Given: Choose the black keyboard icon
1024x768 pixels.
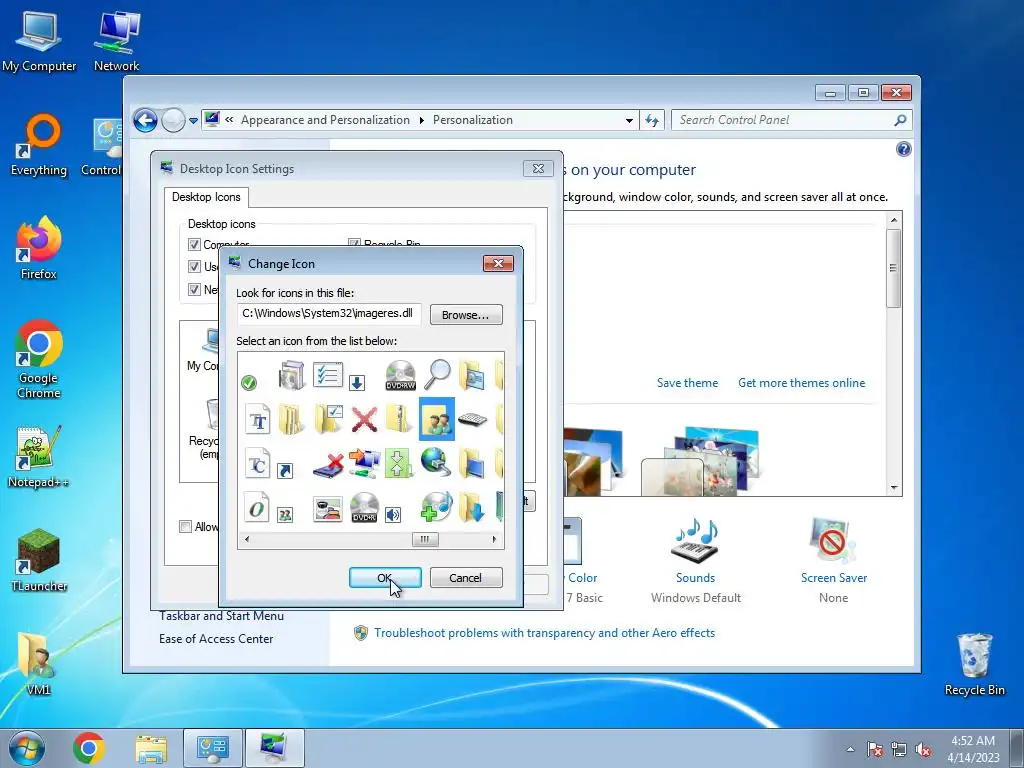Looking at the screenshot, I should [x=472, y=419].
